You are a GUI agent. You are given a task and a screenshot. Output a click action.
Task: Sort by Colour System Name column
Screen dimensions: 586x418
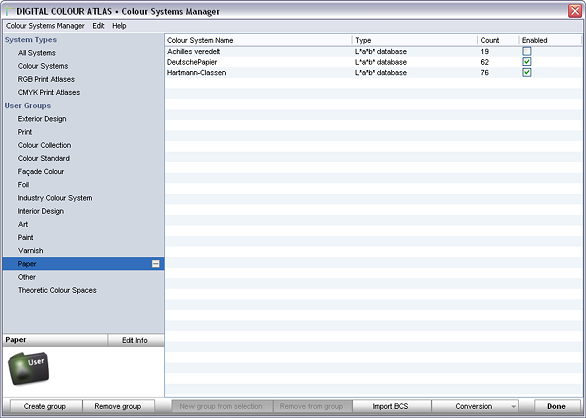tap(259, 40)
